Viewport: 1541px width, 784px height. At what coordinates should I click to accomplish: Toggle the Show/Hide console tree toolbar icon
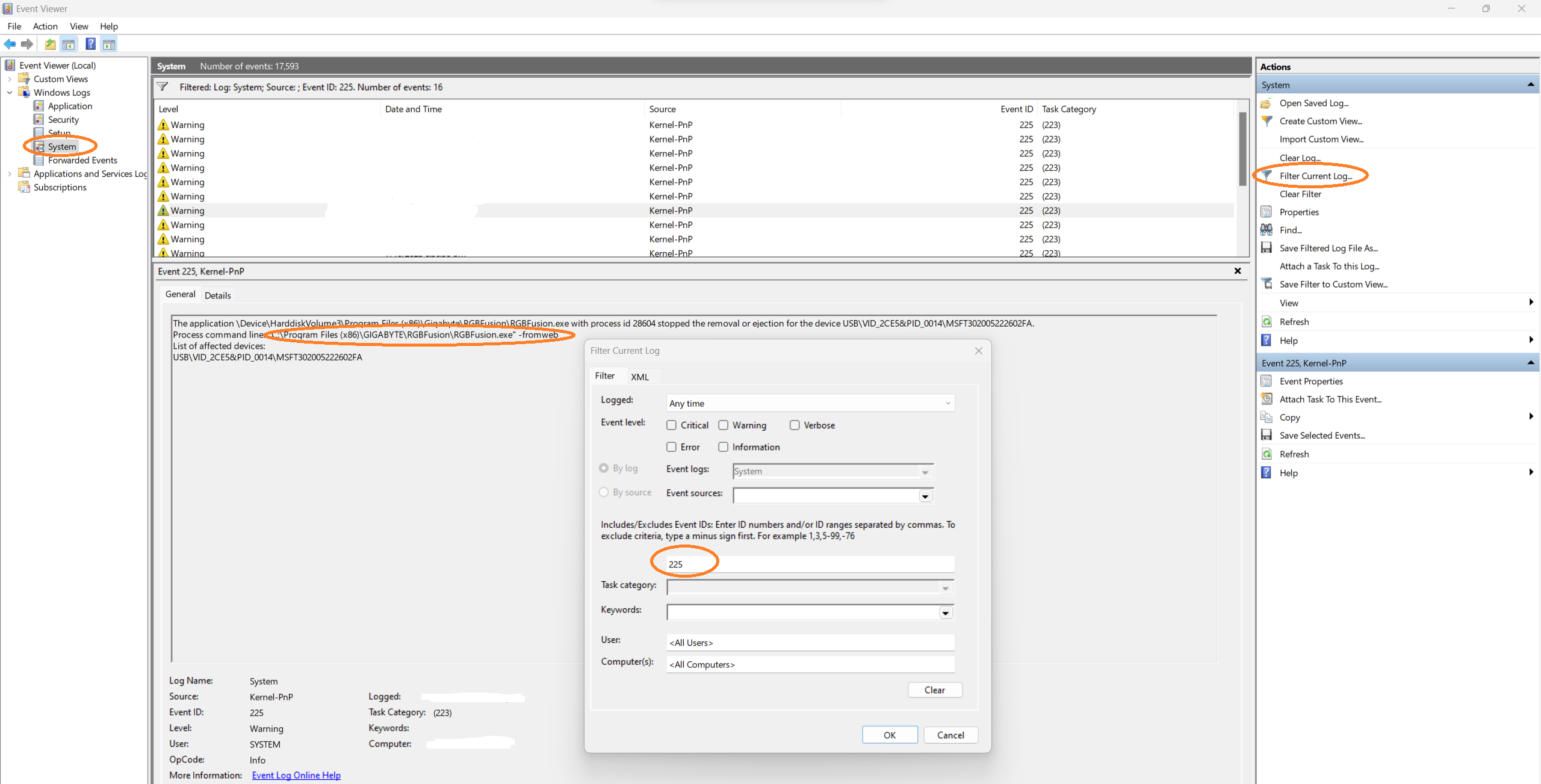point(69,44)
